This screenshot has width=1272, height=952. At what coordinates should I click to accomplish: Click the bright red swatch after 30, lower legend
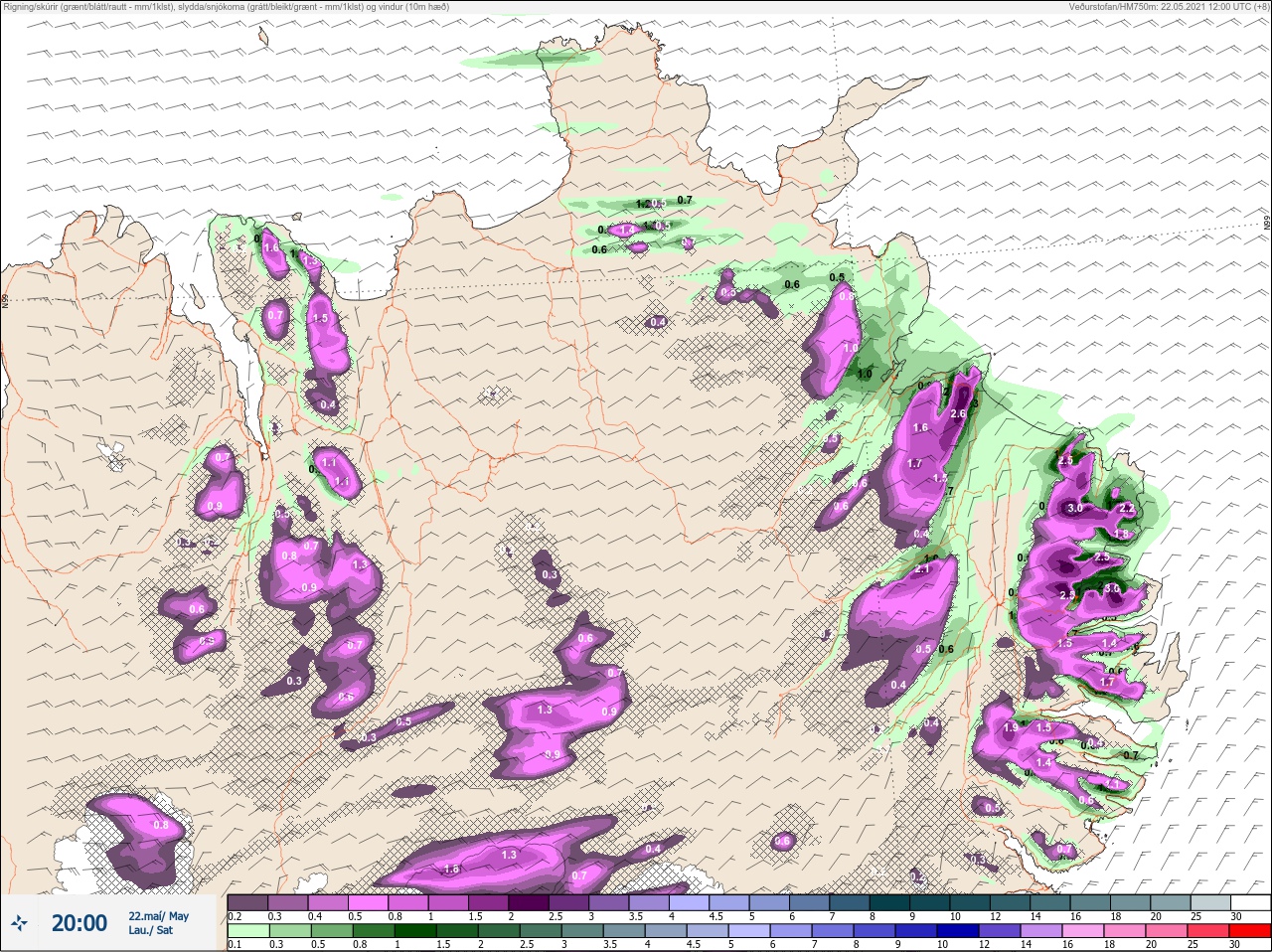[1250, 931]
